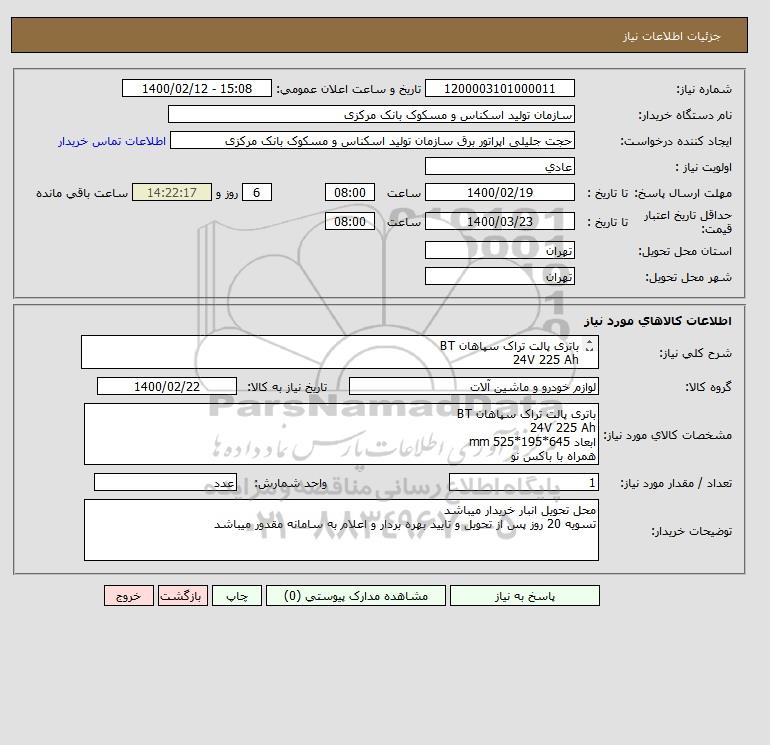The height and width of the screenshot is (745, 770).
Task: Click the general need description text box
Action: 340,352
